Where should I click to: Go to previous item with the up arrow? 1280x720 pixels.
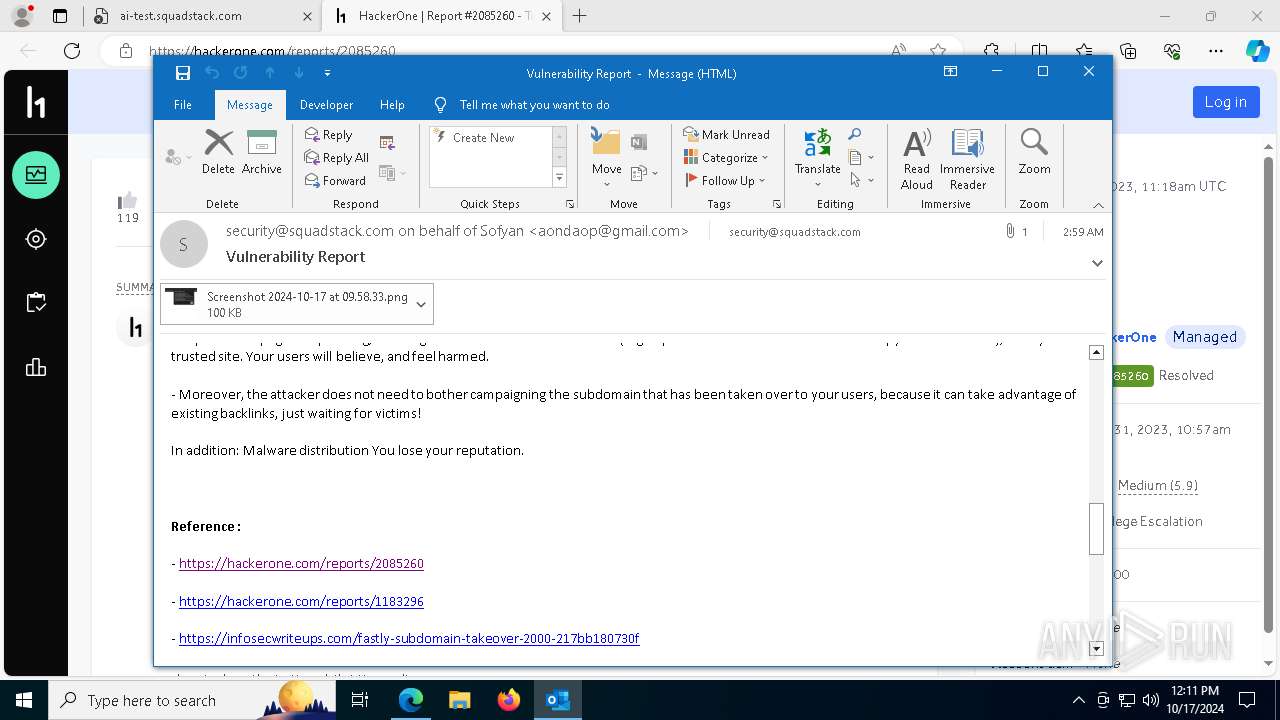point(270,73)
